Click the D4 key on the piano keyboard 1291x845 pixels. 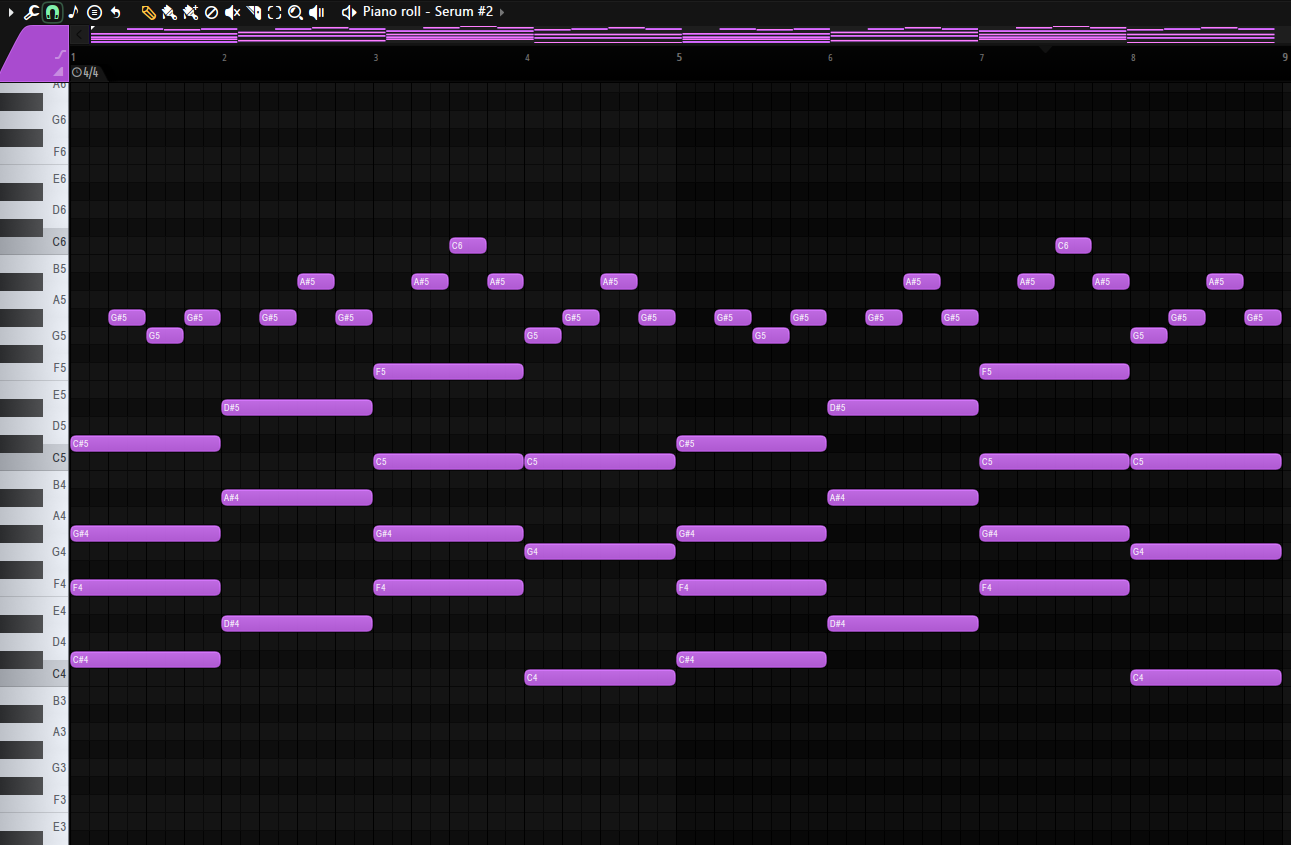point(34,641)
